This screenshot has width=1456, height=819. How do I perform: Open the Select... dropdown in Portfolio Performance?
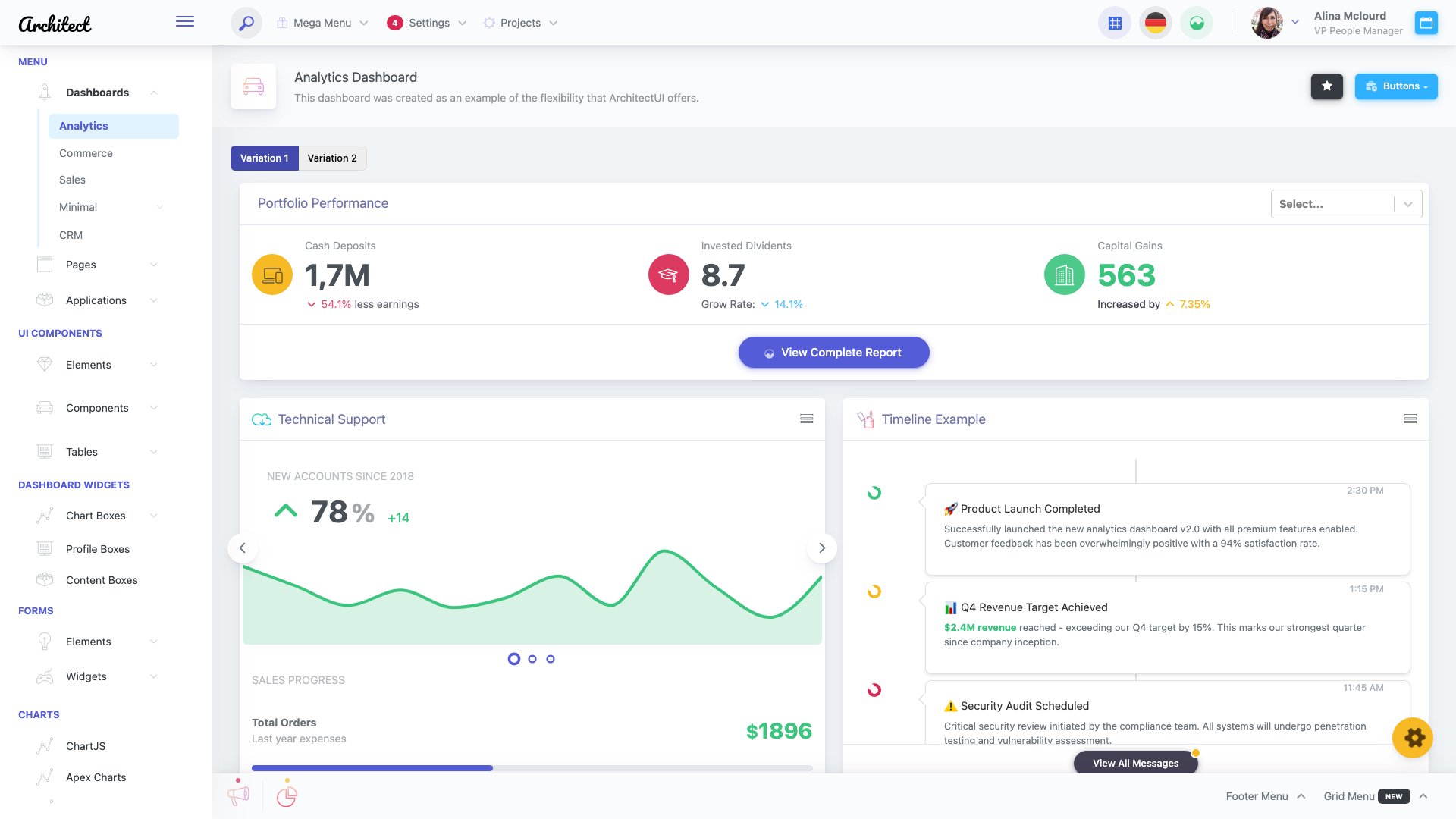pos(1346,203)
